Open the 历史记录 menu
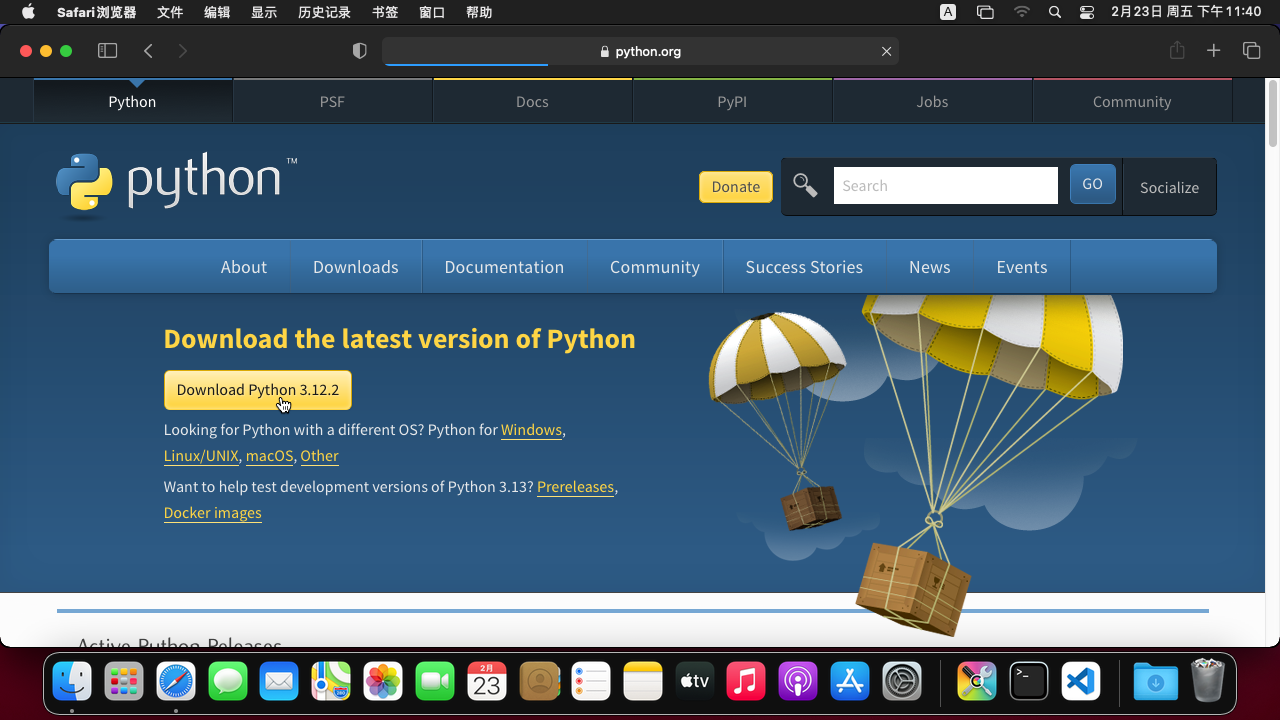 [324, 12]
